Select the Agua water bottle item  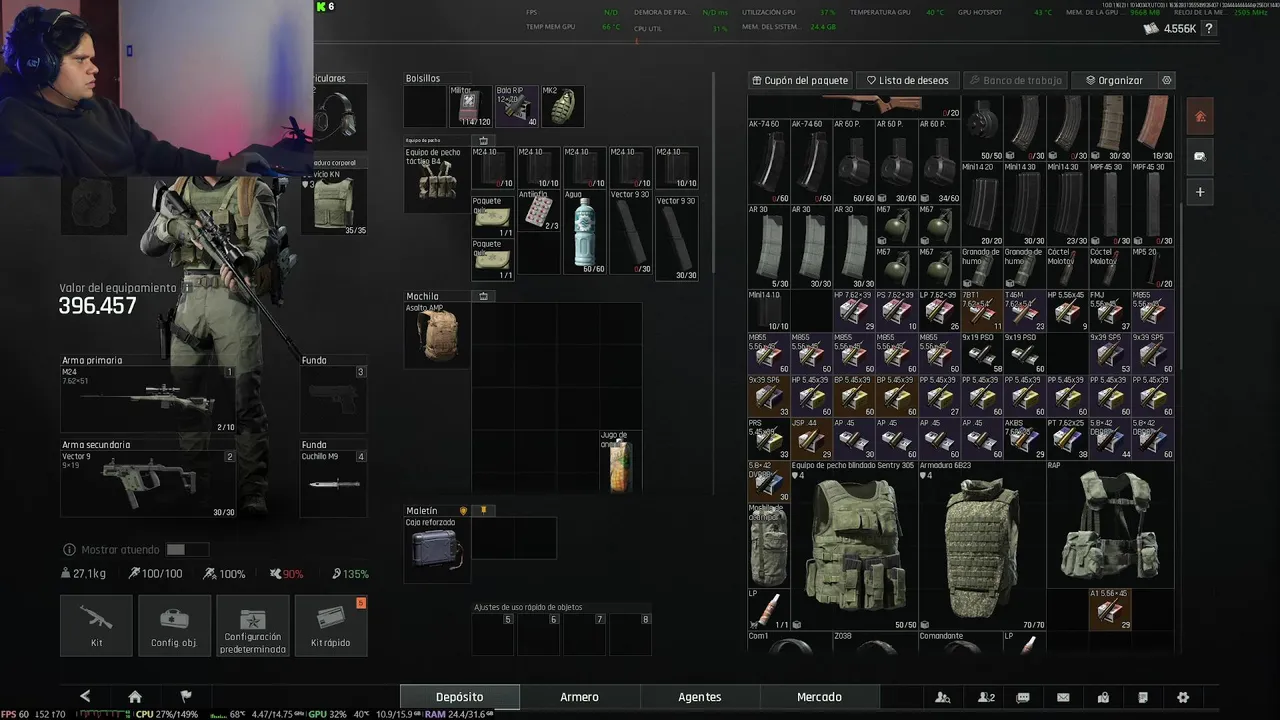(x=585, y=232)
